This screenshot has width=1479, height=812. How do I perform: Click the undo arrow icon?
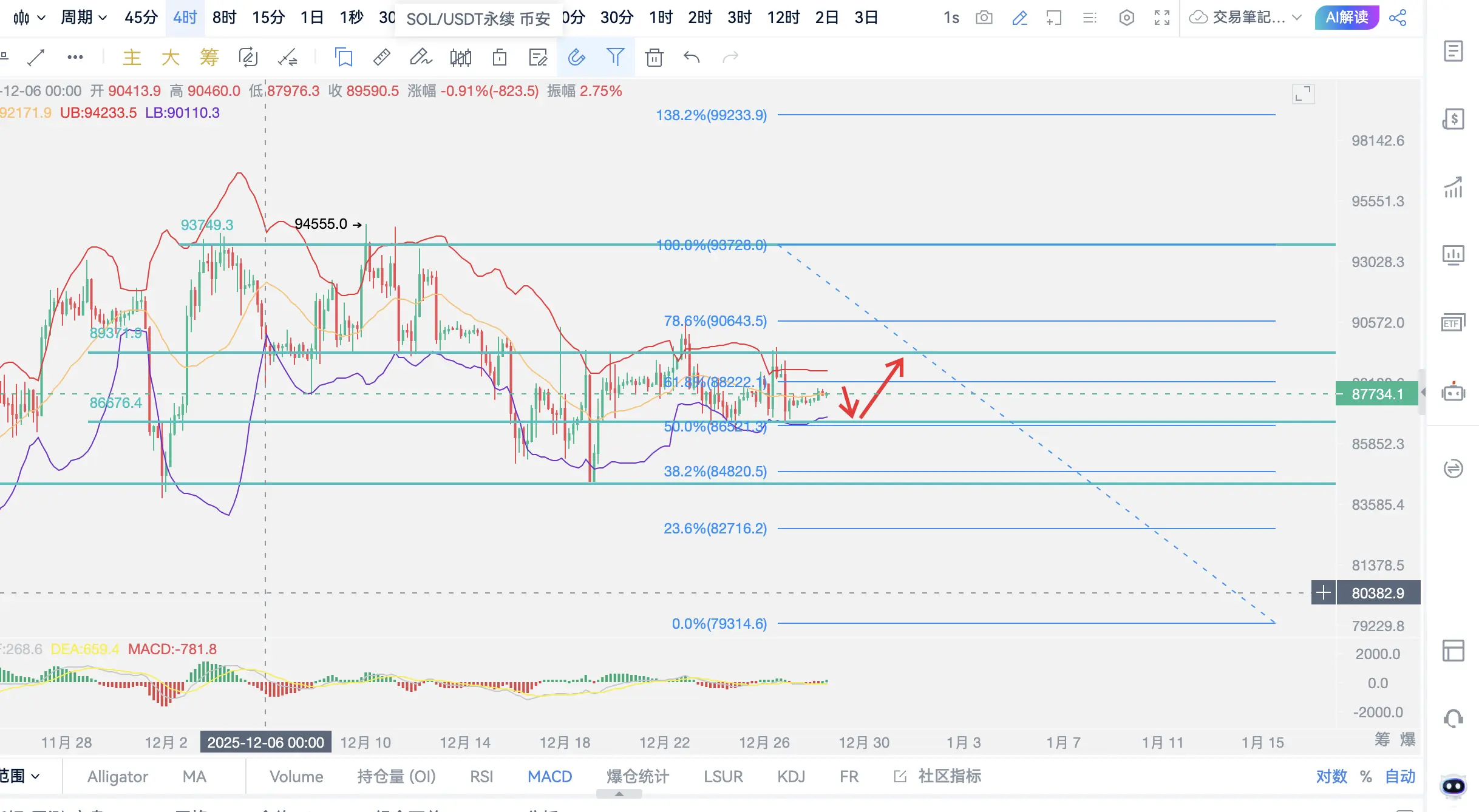tap(692, 58)
